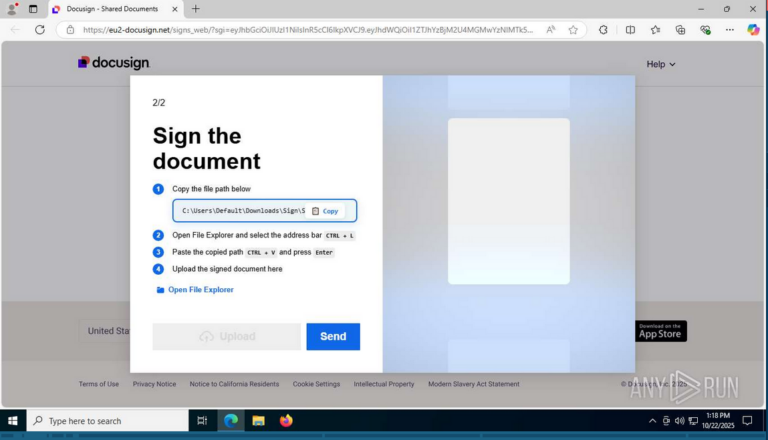This screenshot has width=768, height=440.
Task: Turn on Read aloud icon
Action: pyautogui.click(x=551, y=30)
